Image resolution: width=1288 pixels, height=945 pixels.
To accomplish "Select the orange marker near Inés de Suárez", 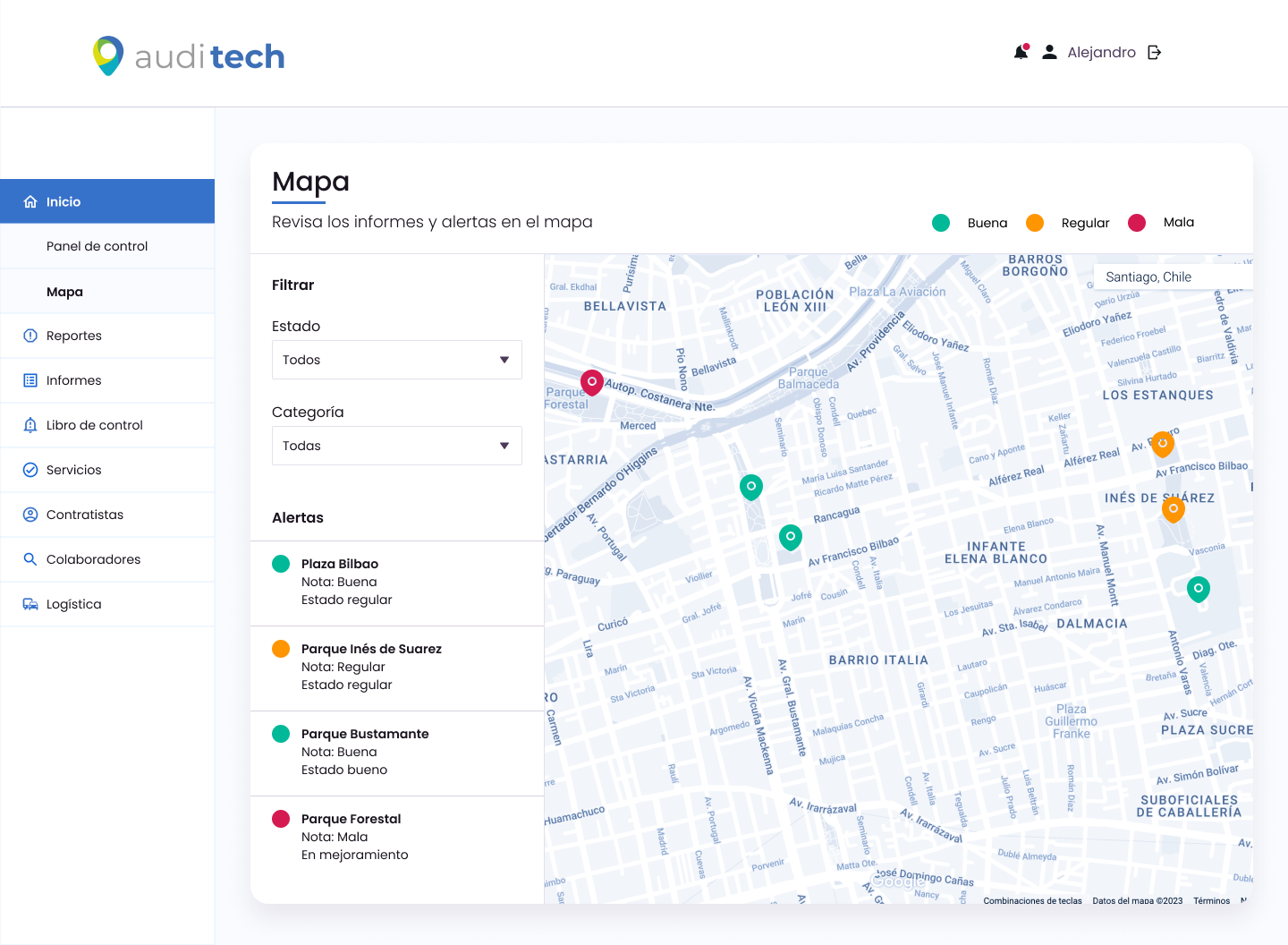I will 1174,509.
